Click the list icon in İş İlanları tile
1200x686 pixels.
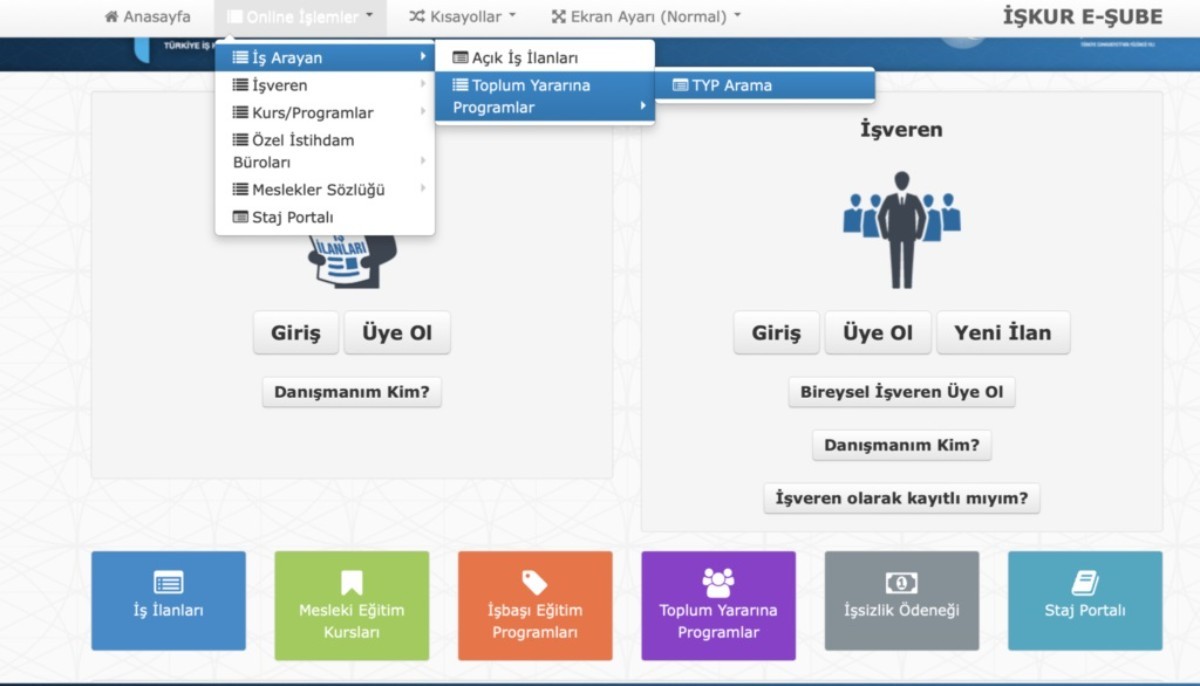pyautogui.click(x=168, y=583)
